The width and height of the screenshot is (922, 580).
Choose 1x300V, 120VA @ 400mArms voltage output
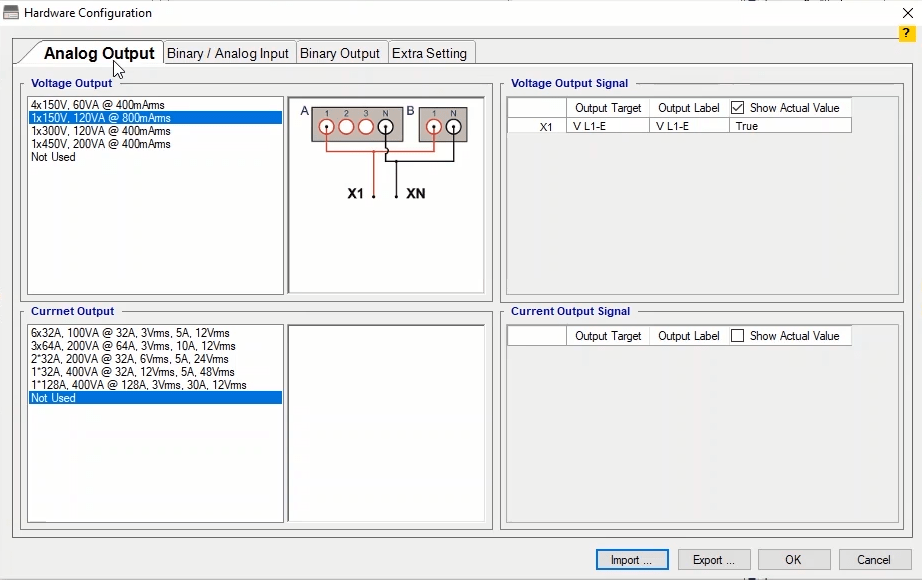[101, 131]
